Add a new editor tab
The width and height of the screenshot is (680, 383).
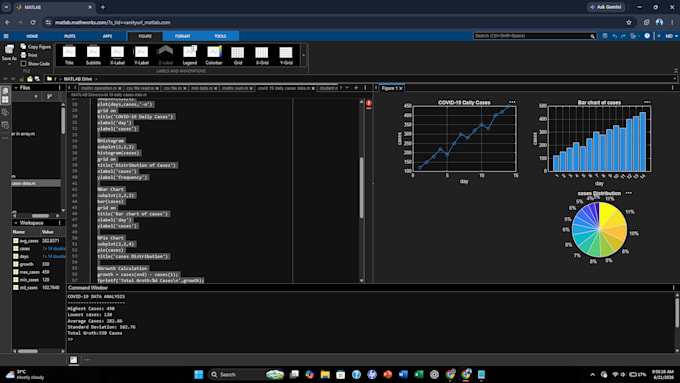pos(356,88)
